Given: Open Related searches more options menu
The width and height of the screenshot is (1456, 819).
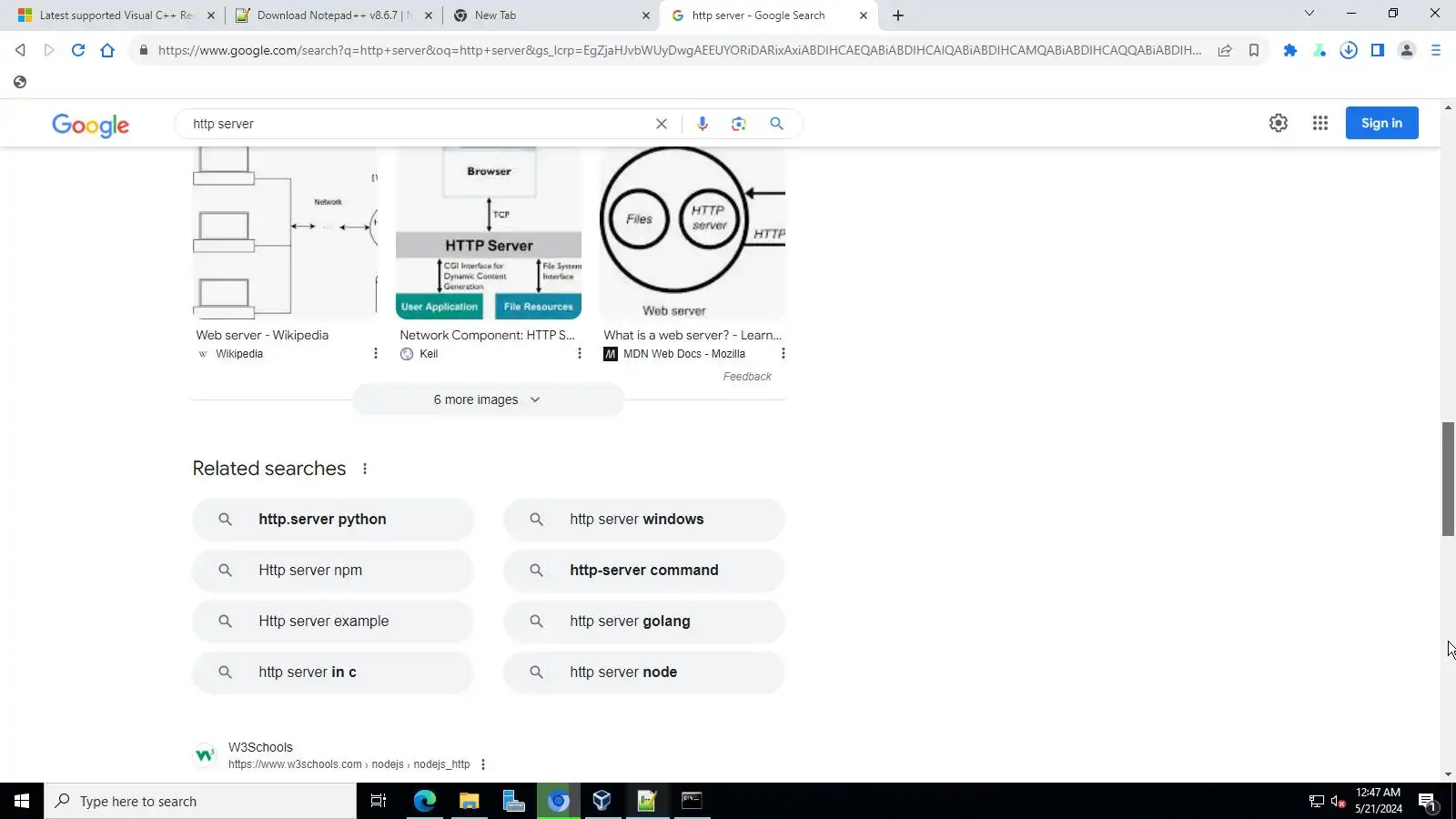Looking at the screenshot, I should point(365,469).
